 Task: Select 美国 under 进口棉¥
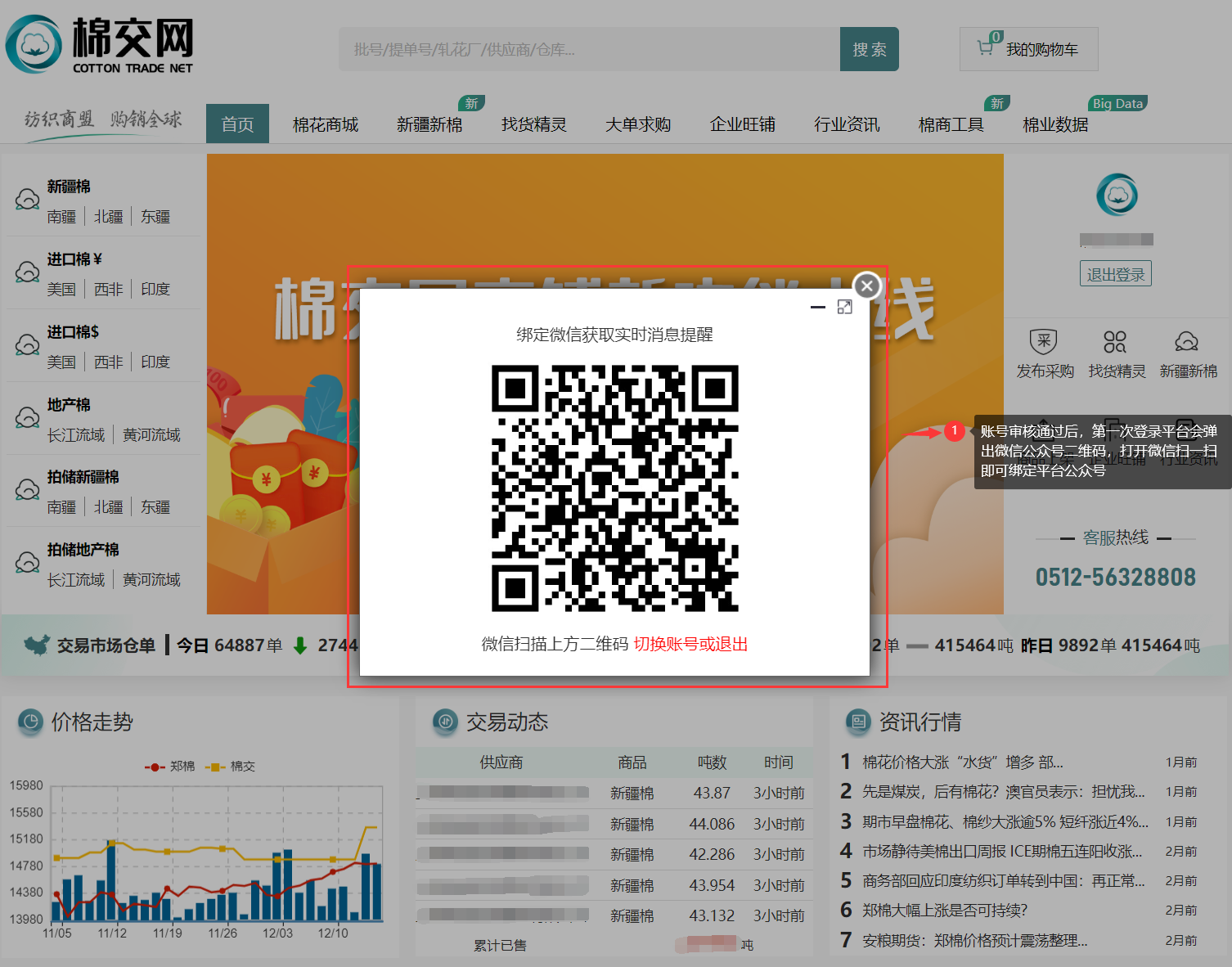(61, 289)
